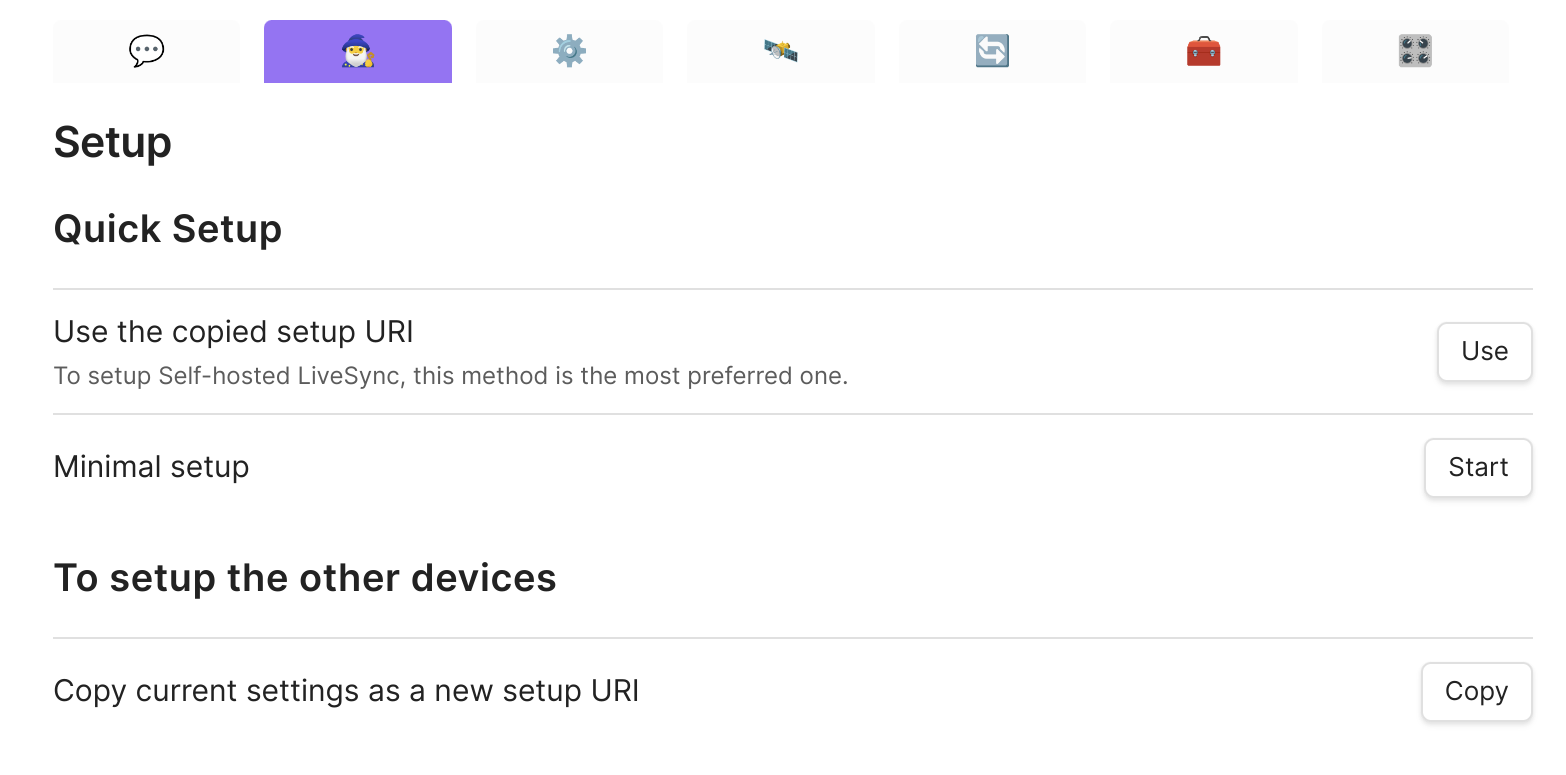Viewport: 1566px width, 775px height.
Task: Open the red toolbox Hatch tab
Action: [1203, 51]
